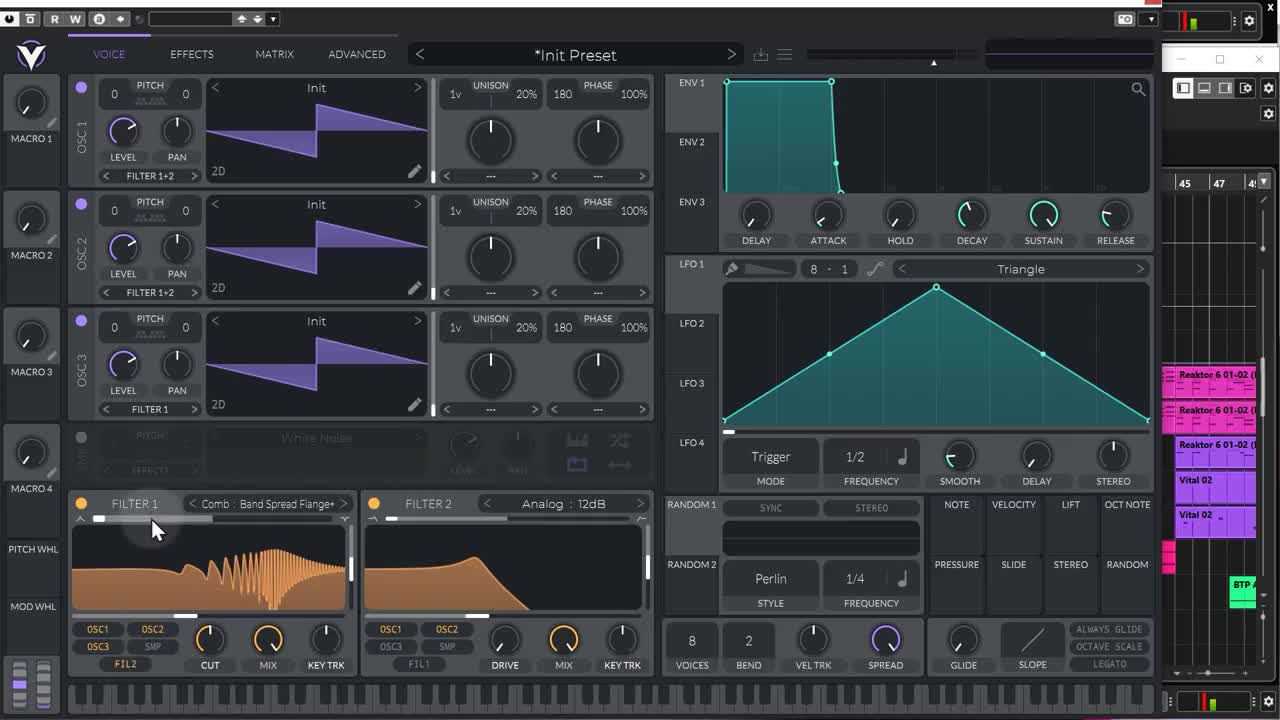Click the camera snapshot icon in host bar
This screenshot has width=1280, height=720.
pos(1126,19)
